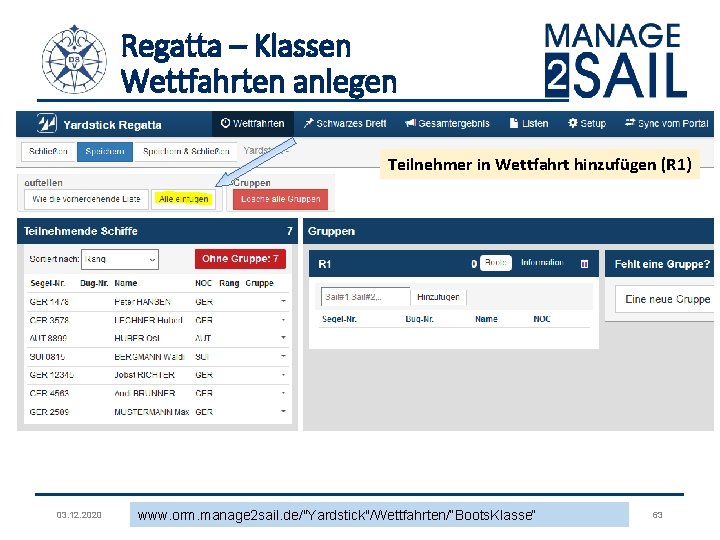Open the Setup tab
This screenshot has width=720, height=540.
point(587,124)
